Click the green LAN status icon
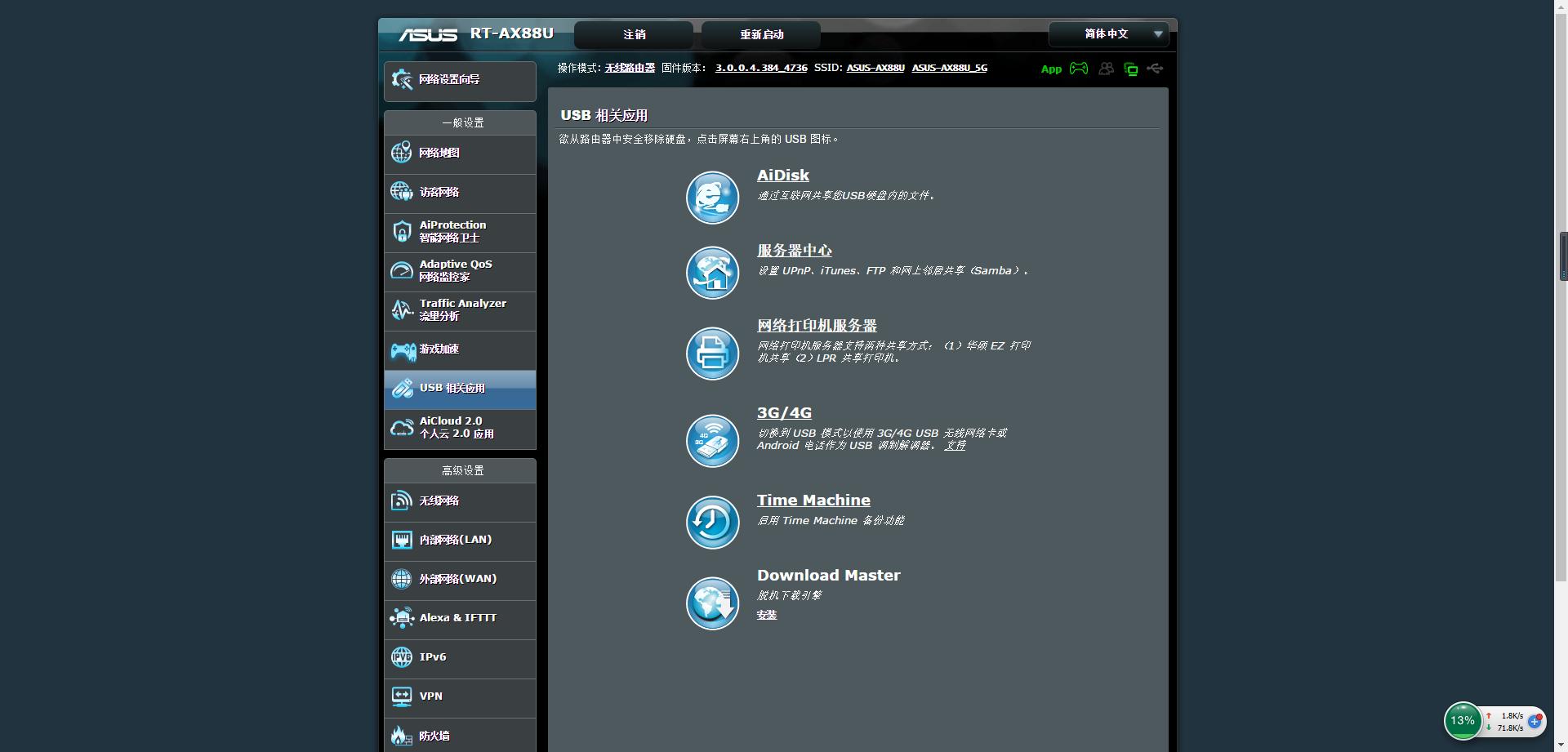1568x752 pixels. click(1131, 69)
